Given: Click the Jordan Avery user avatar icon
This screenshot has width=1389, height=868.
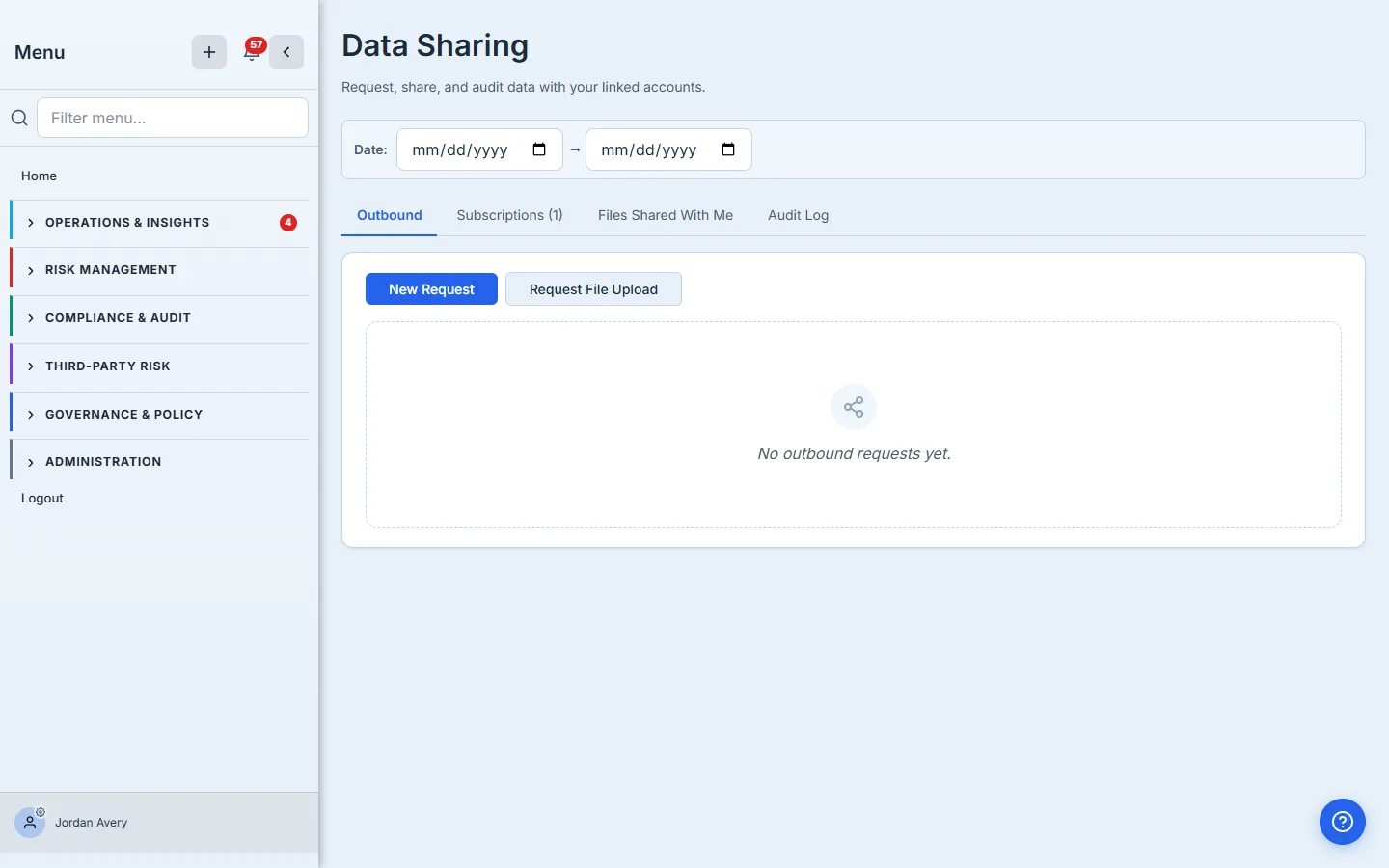Looking at the screenshot, I should click(30, 823).
